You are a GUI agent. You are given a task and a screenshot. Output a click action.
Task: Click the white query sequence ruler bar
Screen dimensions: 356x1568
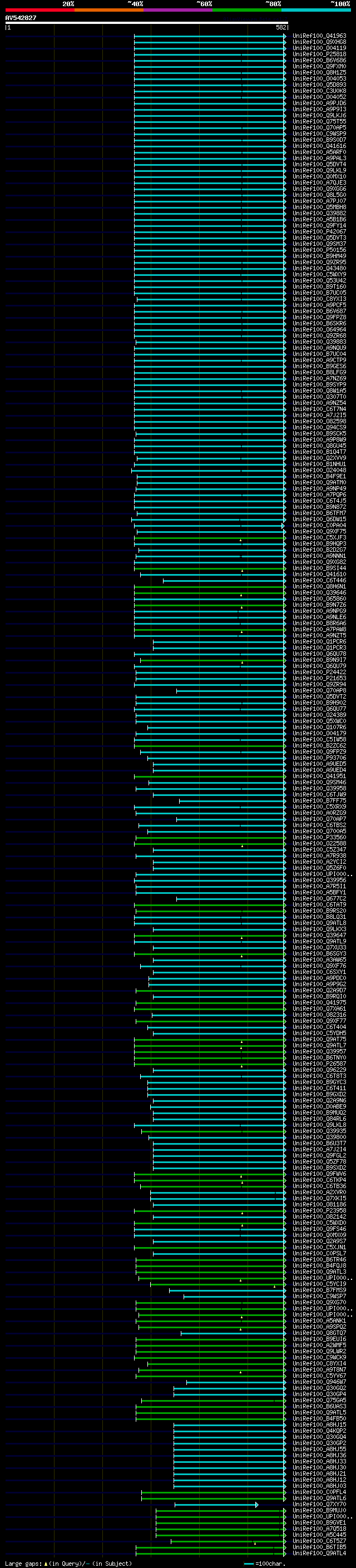[147, 23]
